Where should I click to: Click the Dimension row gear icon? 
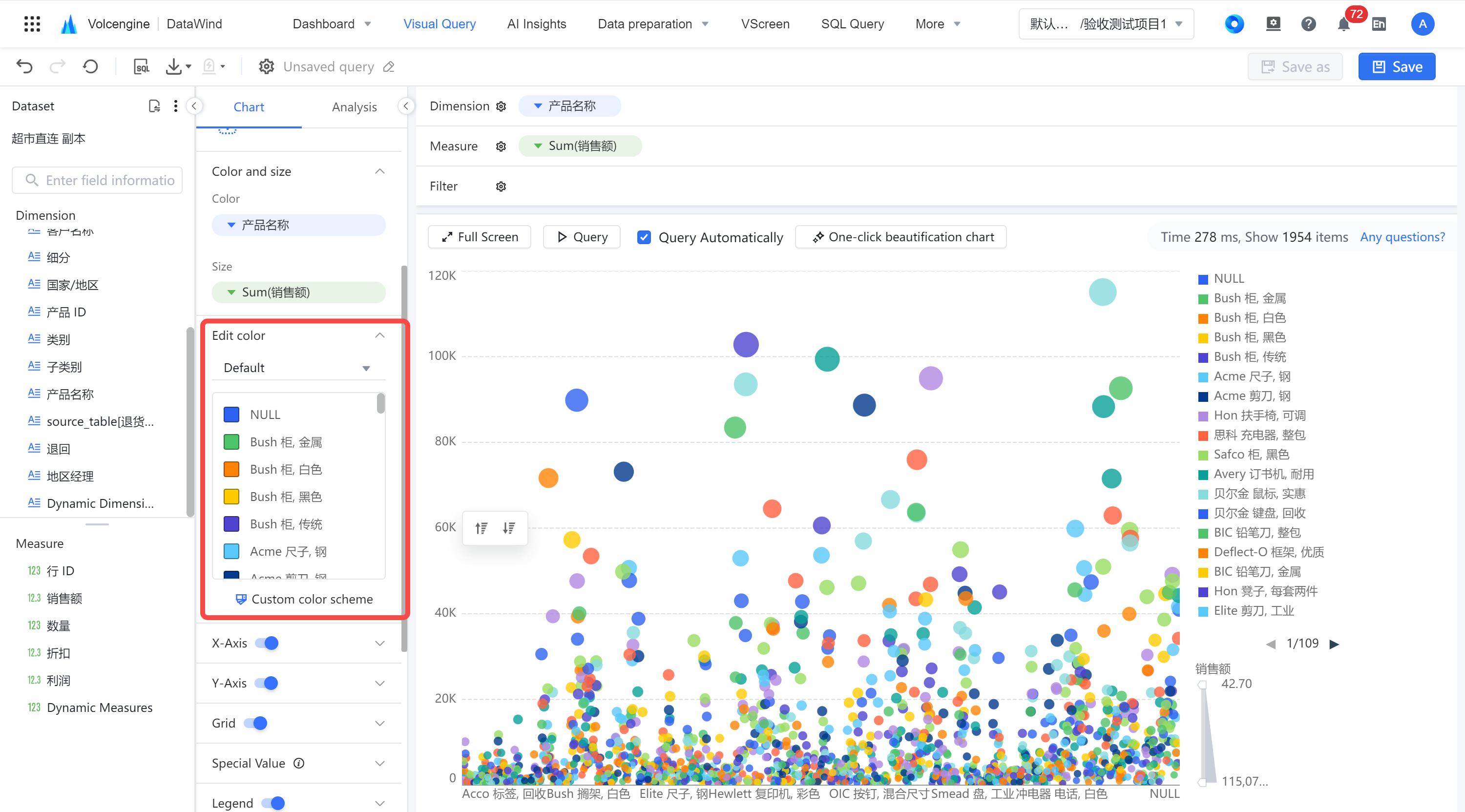(501, 106)
